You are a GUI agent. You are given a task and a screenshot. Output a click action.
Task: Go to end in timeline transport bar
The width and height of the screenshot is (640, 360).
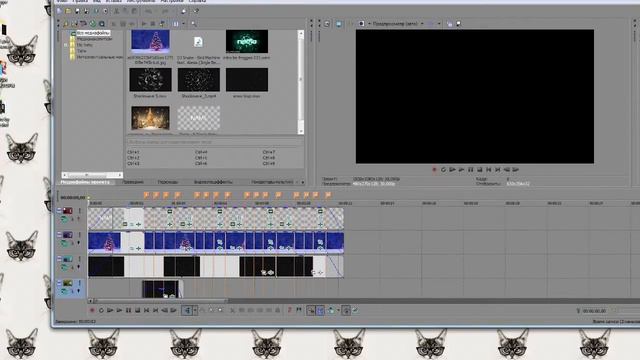156,311
